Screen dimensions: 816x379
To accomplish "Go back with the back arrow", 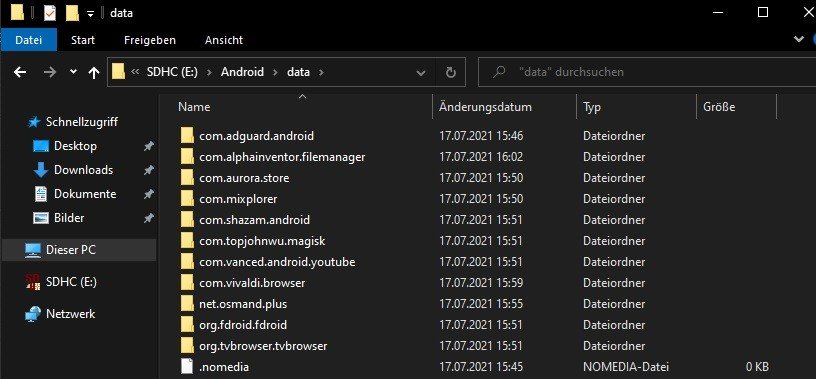I will point(20,72).
